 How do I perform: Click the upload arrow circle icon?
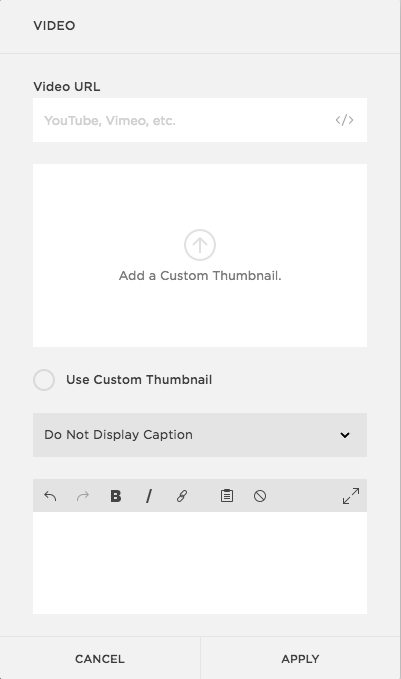pyautogui.click(x=200, y=245)
